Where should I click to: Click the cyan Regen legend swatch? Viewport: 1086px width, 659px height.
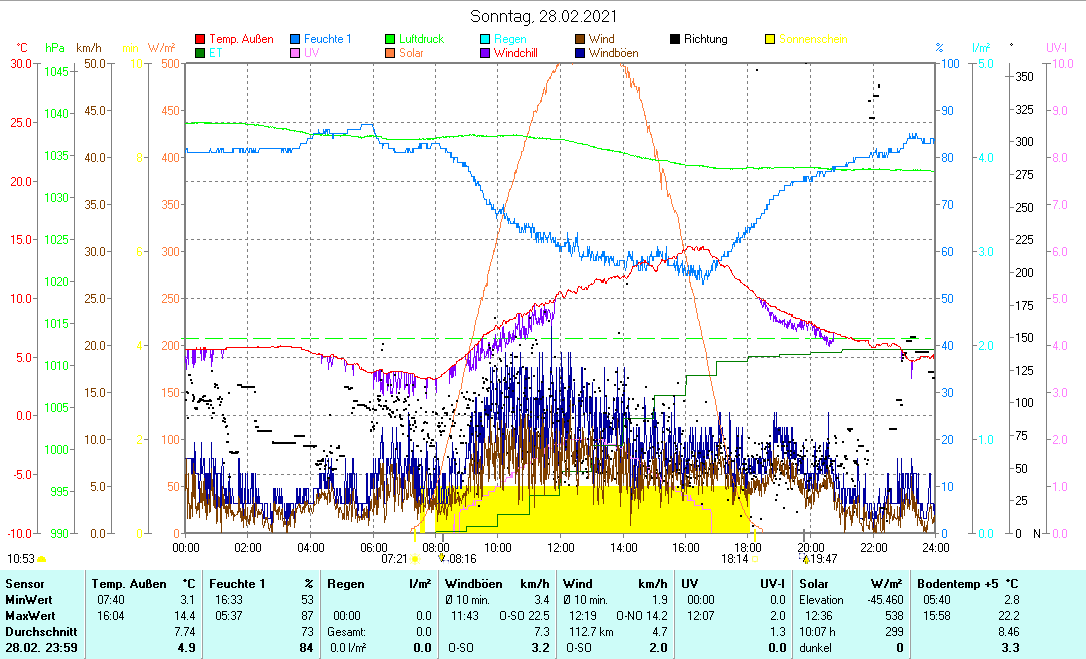pyautogui.click(x=485, y=39)
